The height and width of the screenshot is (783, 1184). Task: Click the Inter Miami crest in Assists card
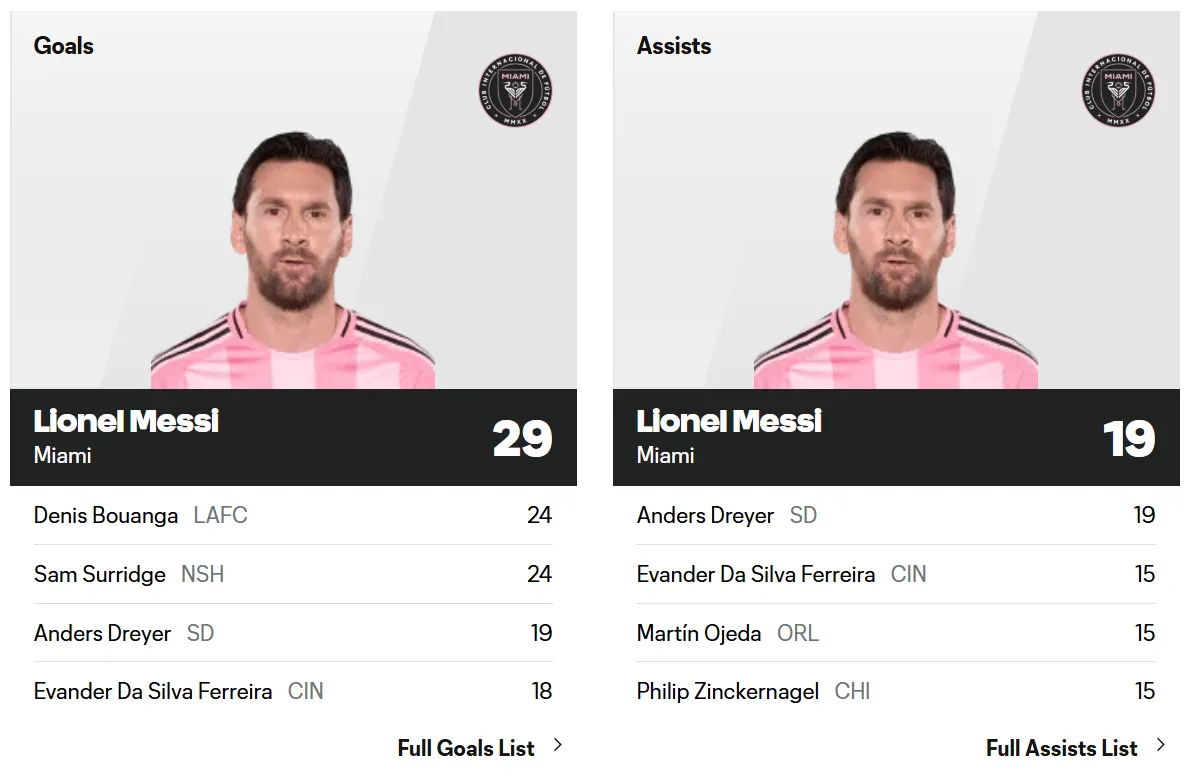pos(1118,91)
